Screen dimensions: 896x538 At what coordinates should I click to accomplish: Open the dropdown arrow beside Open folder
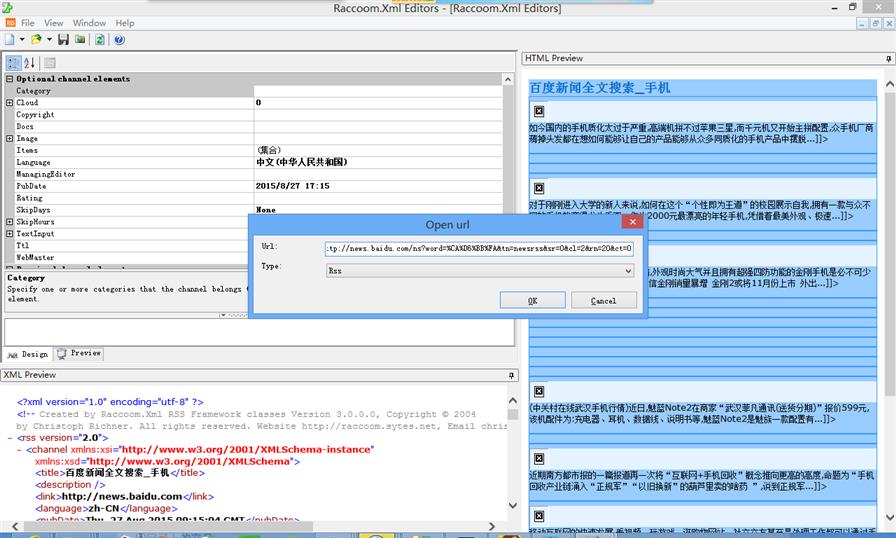pyautogui.click(x=49, y=39)
